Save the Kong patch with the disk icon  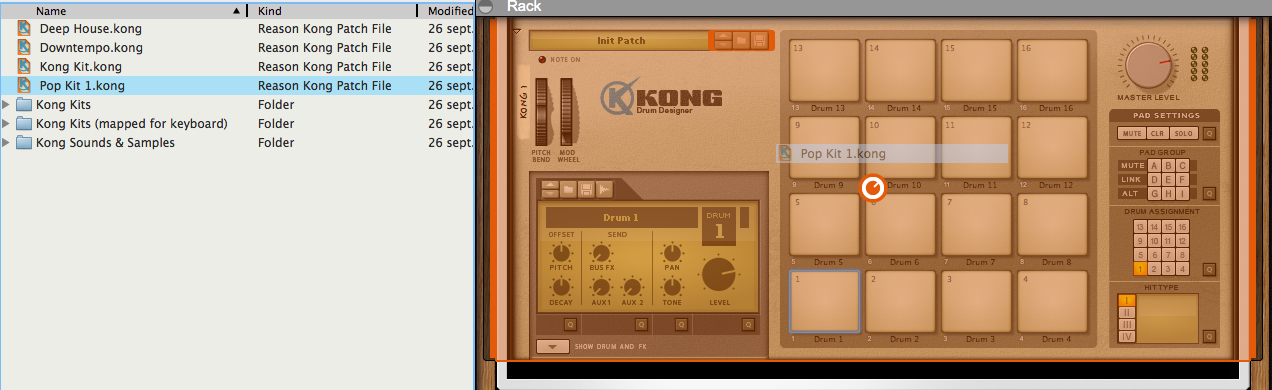pyautogui.click(x=760, y=41)
